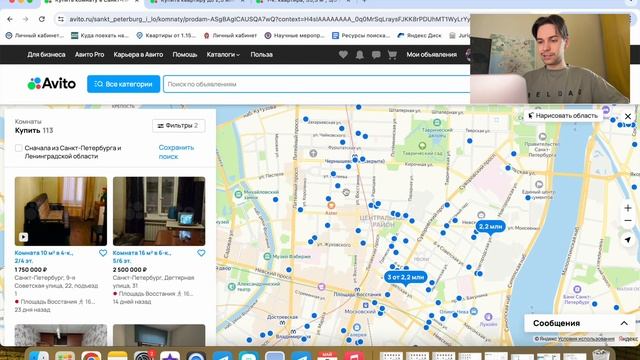Click 'Нарисовать область' button on map
The image size is (640, 360).
(x=562, y=116)
